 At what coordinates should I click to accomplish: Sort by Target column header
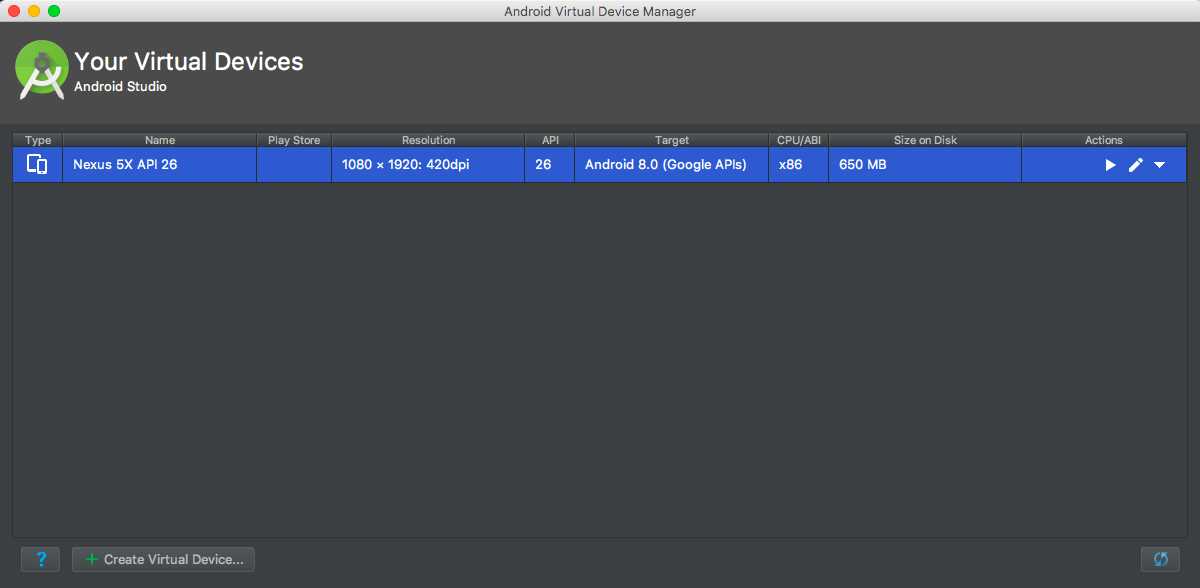click(672, 140)
